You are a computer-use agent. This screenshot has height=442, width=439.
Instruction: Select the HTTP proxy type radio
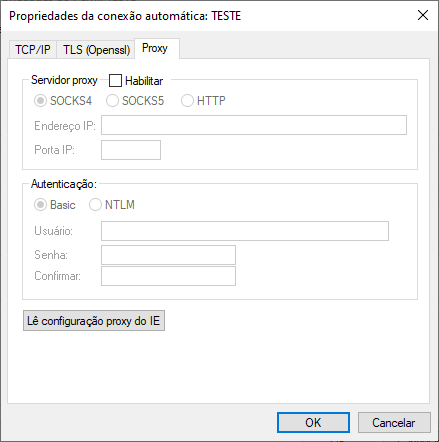coord(187,101)
